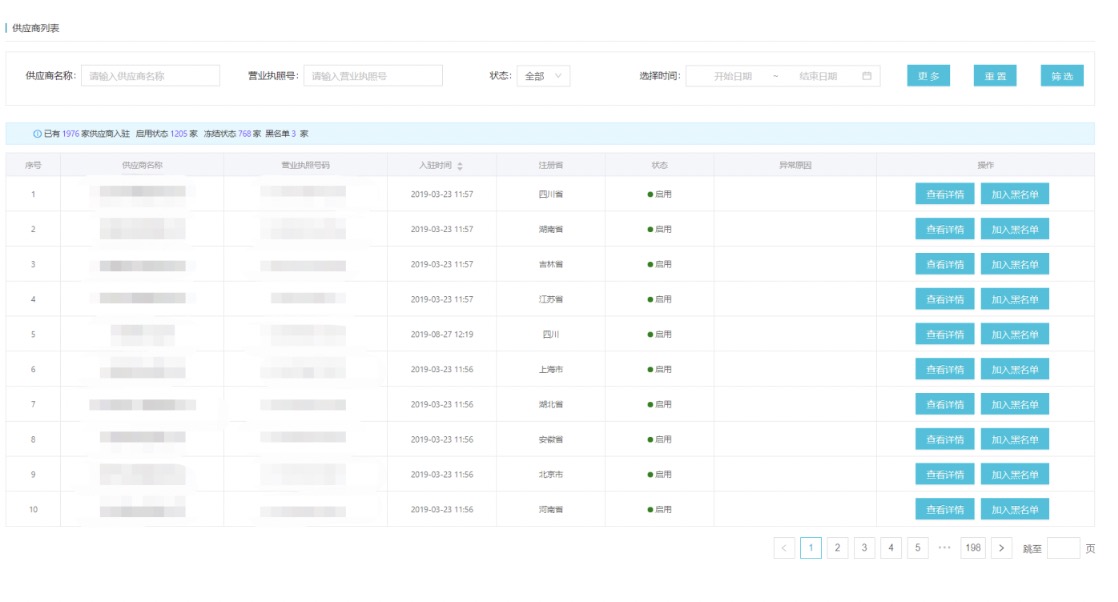
Task: Click the 上海市 province cell
Action: (x=550, y=369)
